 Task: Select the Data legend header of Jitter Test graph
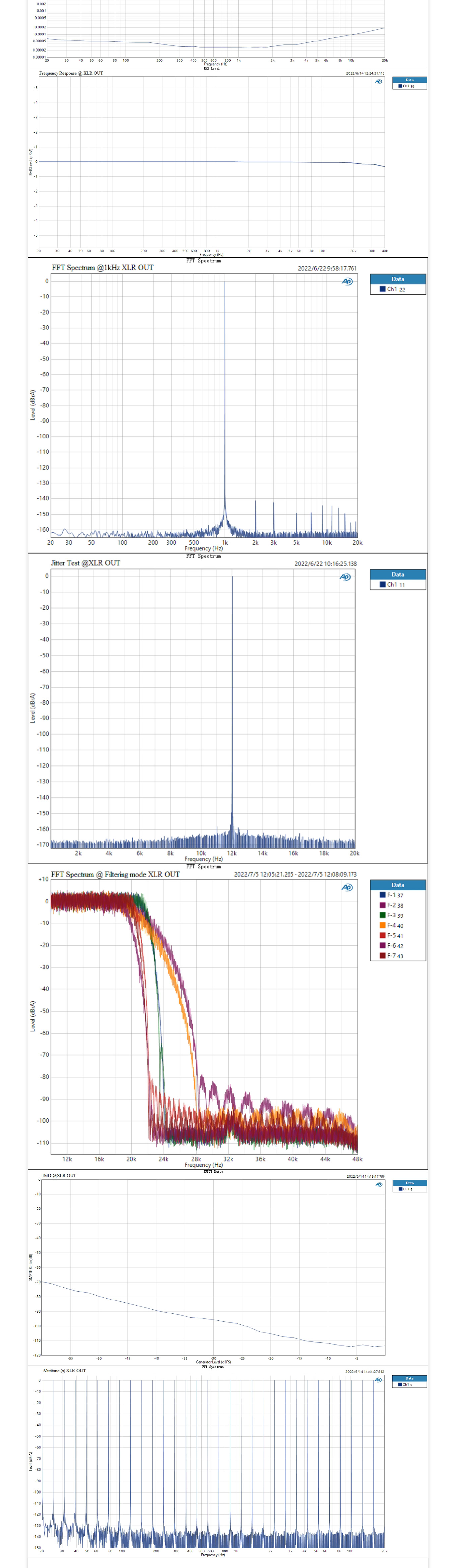[x=398, y=574]
